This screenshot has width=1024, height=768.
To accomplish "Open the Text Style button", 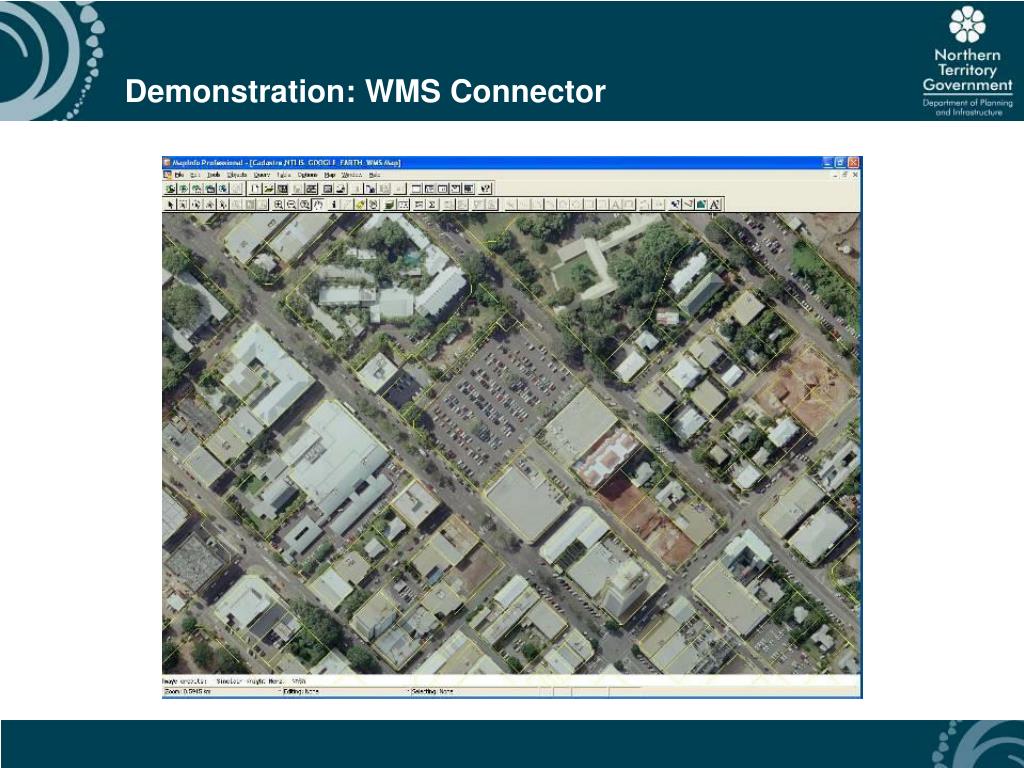I will [714, 204].
